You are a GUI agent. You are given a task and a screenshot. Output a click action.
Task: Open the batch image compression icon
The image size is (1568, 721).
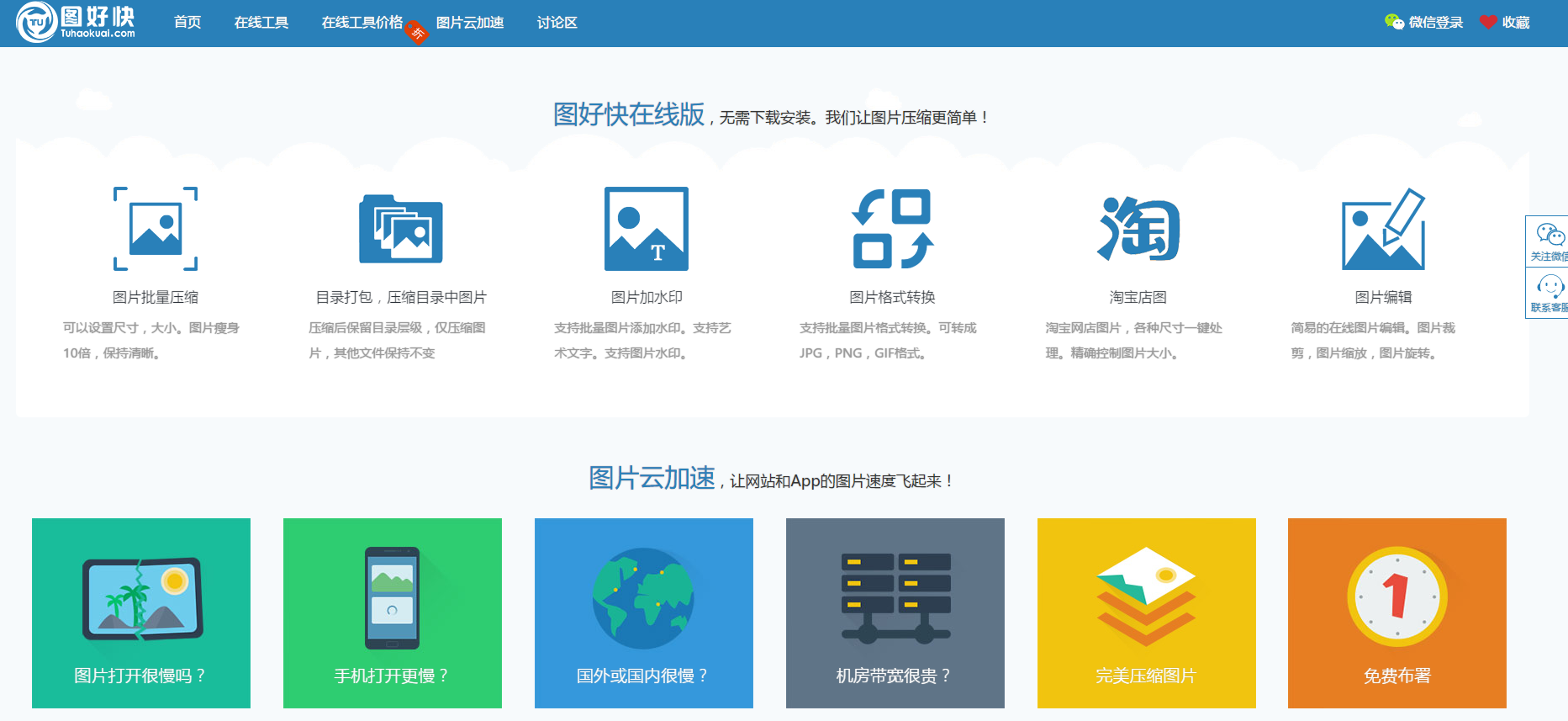click(x=156, y=229)
